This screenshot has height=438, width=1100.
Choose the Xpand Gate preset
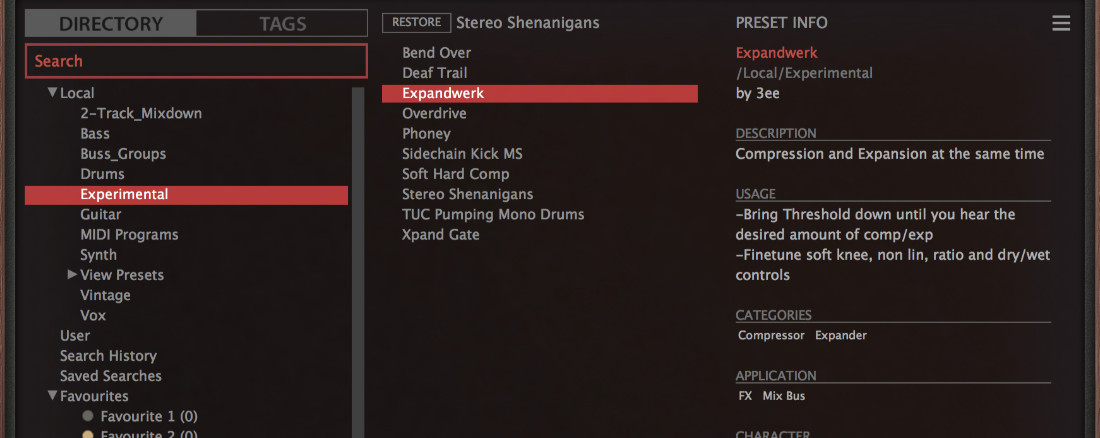[x=440, y=234]
